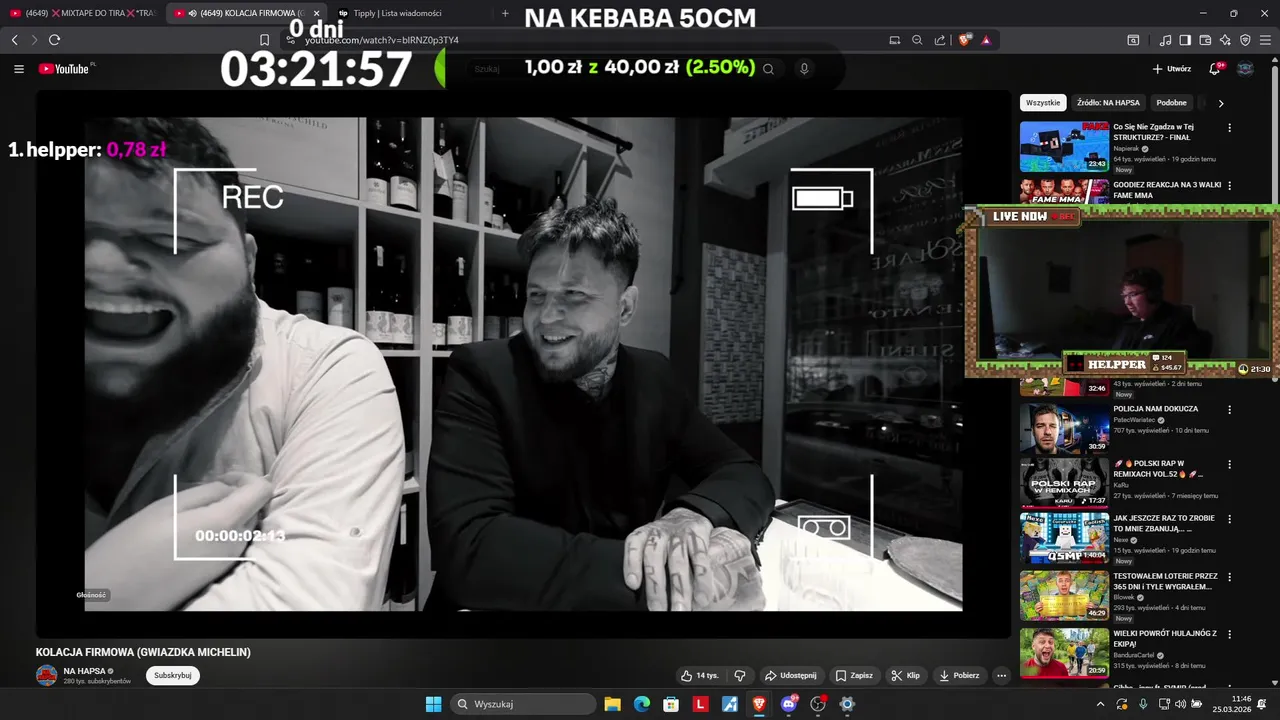1280x720 pixels.
Task: Open the Co Się Nie Zgadza thumbnail
Action: coord(1064,147)
